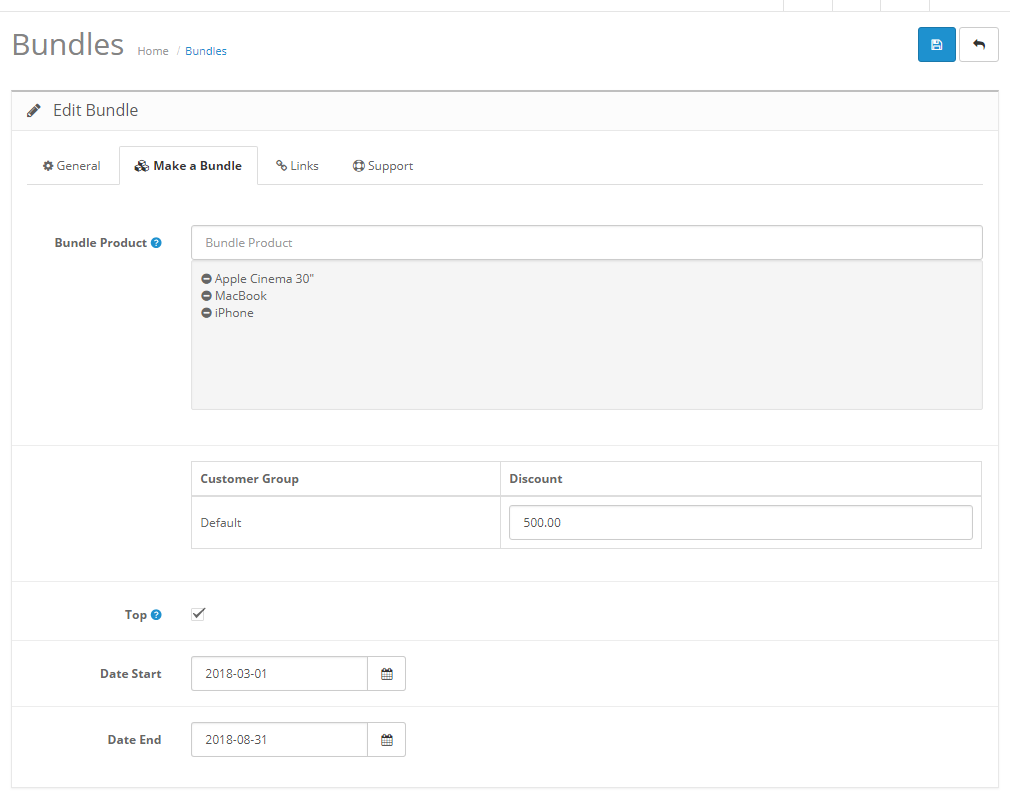Select the 'MacBook' product text
The height and width of the screenshot is (799, 1010).
click(240, 296)
